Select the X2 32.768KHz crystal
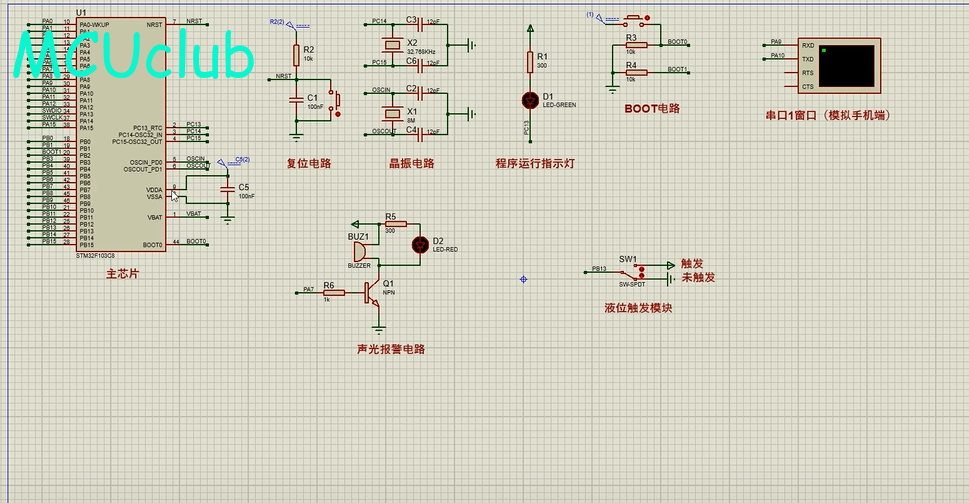The height and width of the screenshot is (503, 969). (x=392, y=44)
